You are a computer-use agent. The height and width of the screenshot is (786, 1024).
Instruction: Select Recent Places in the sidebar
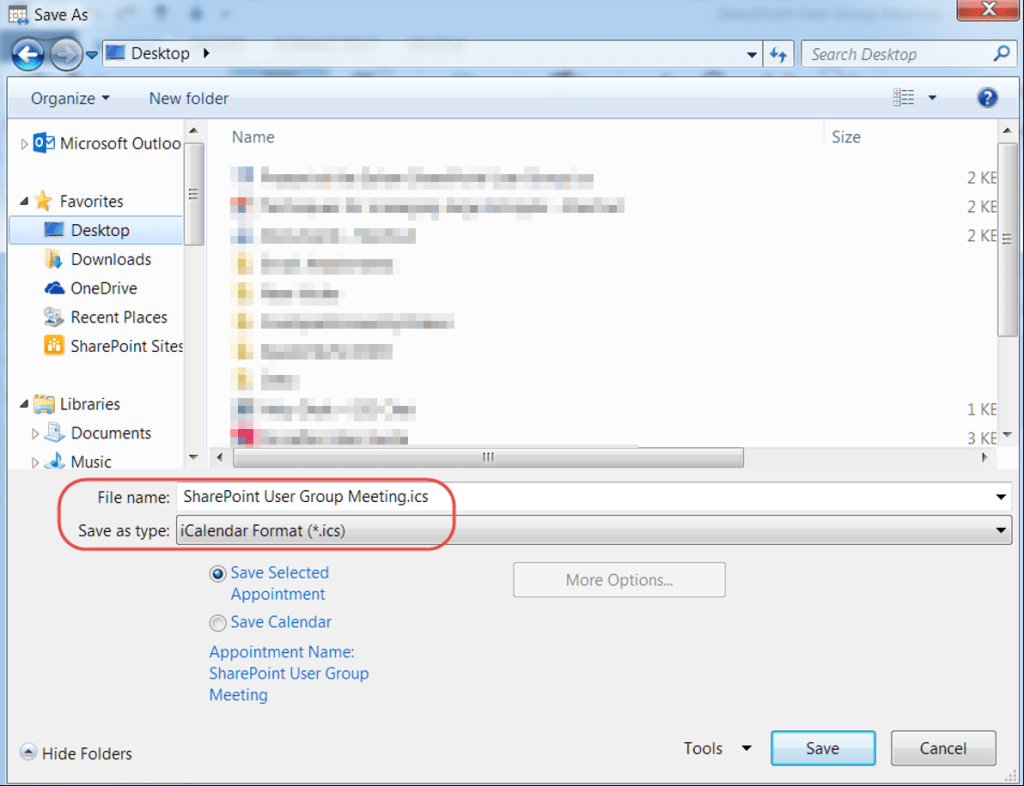[117, 317]
